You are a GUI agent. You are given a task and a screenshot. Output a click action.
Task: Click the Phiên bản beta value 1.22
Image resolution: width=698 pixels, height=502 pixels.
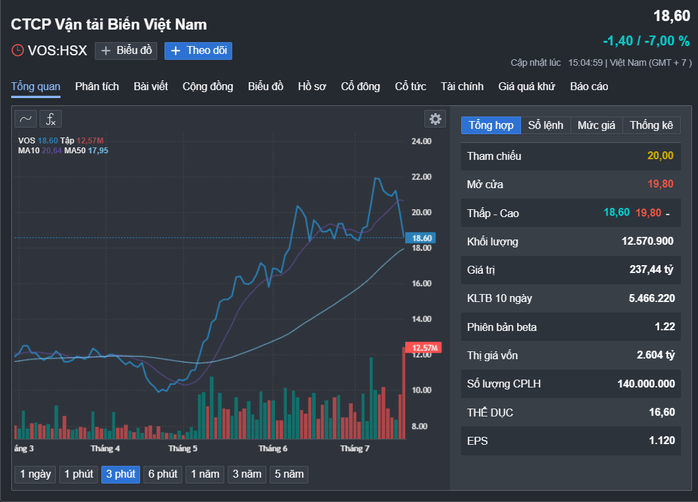[665, 327]
